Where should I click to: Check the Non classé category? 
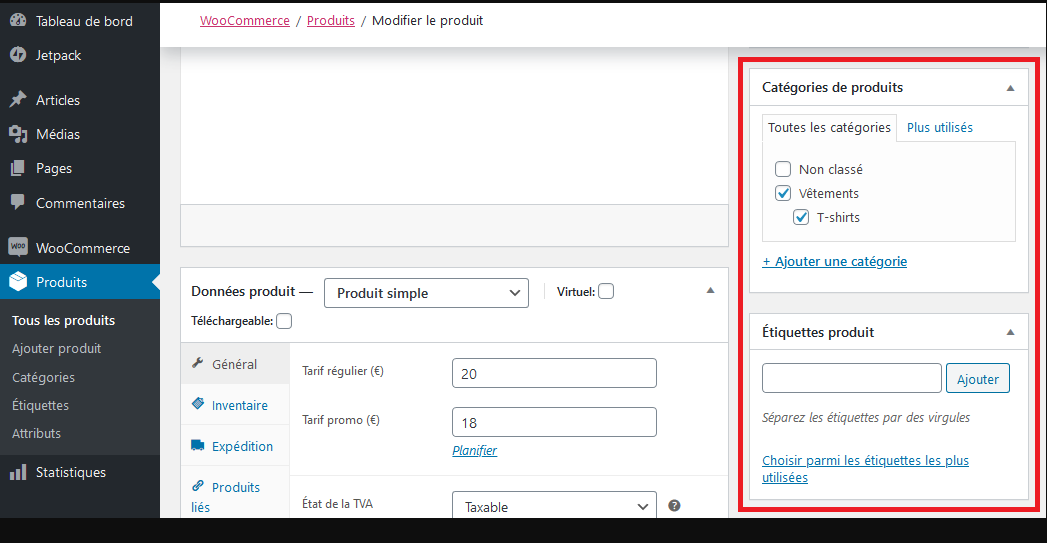(x=783, y=169)
